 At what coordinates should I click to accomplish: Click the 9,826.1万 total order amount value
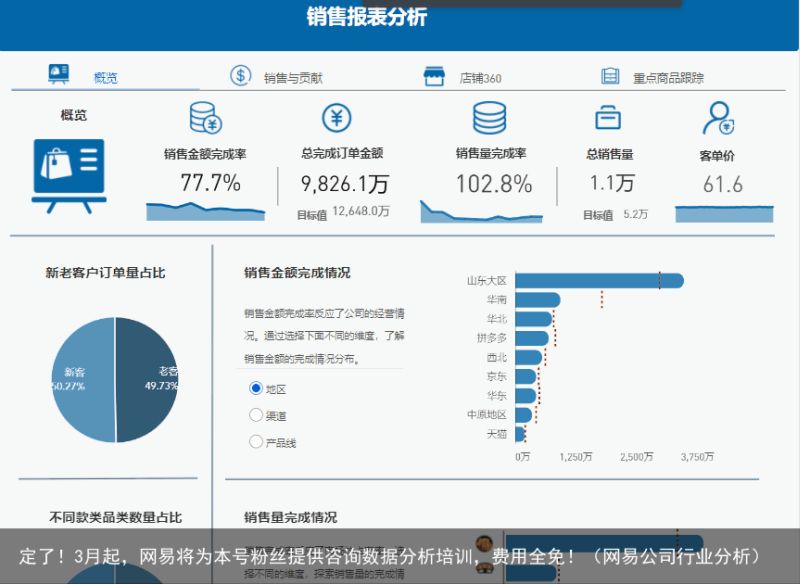(x=345, y=184)
